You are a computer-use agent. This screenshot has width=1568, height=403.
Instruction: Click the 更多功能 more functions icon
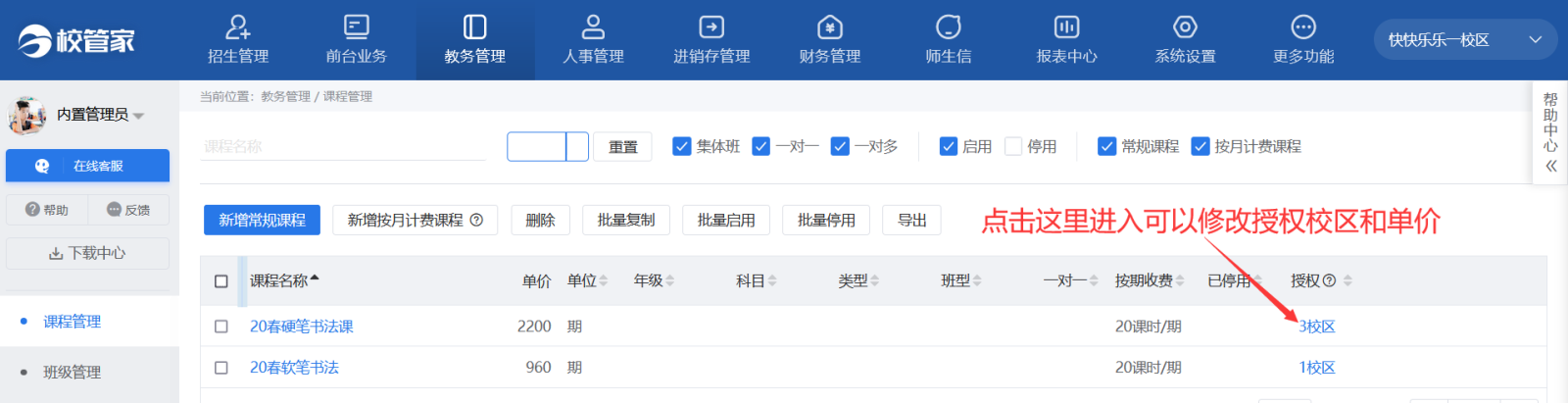click(x=1303, y=27)
